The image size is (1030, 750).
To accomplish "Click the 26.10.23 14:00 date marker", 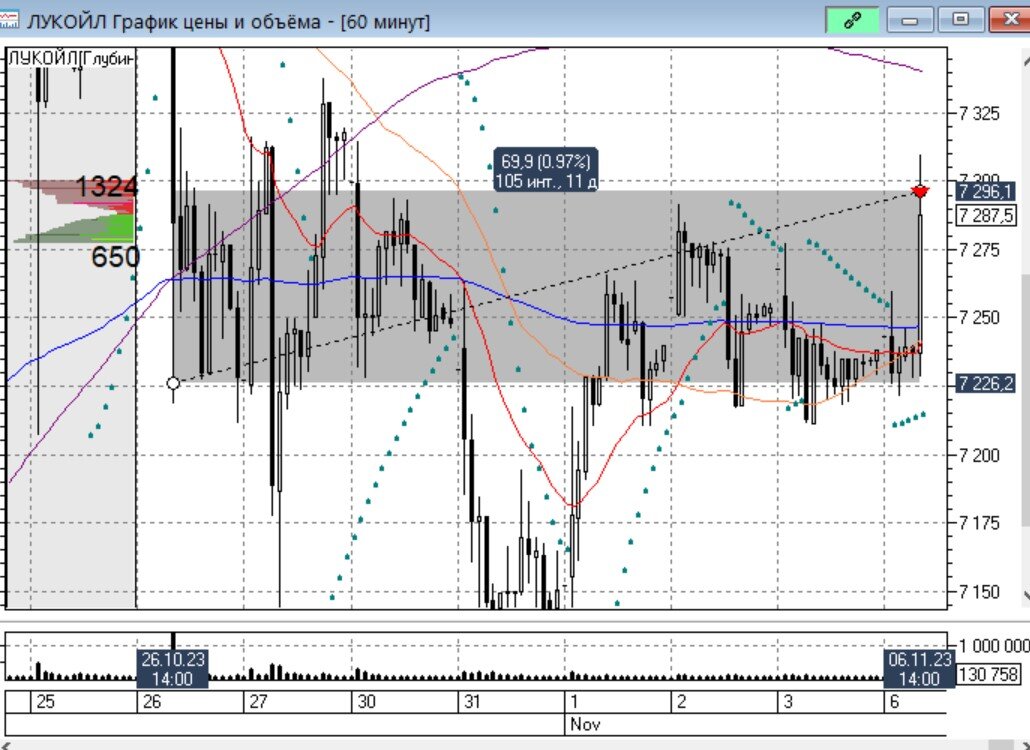I will coord(173,669).
